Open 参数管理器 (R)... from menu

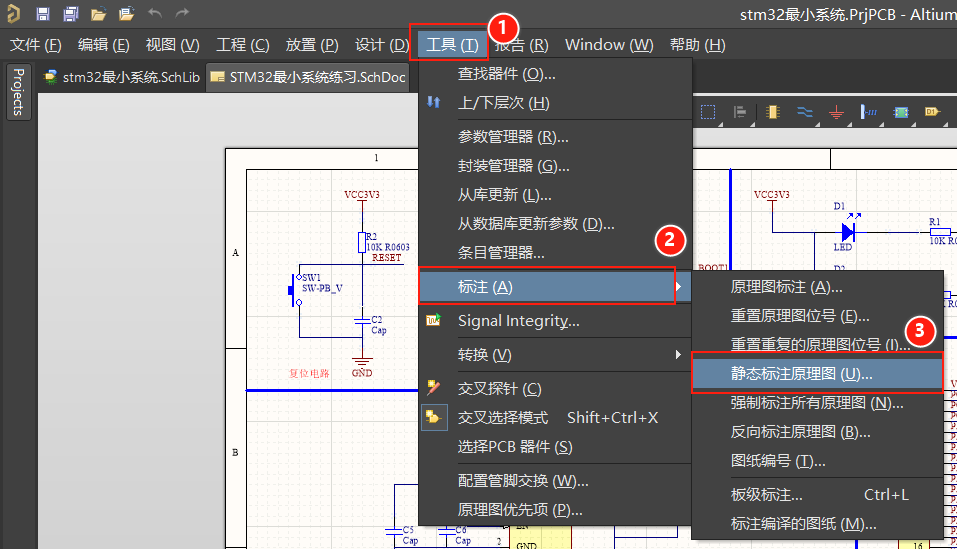[x=555, y=137]
